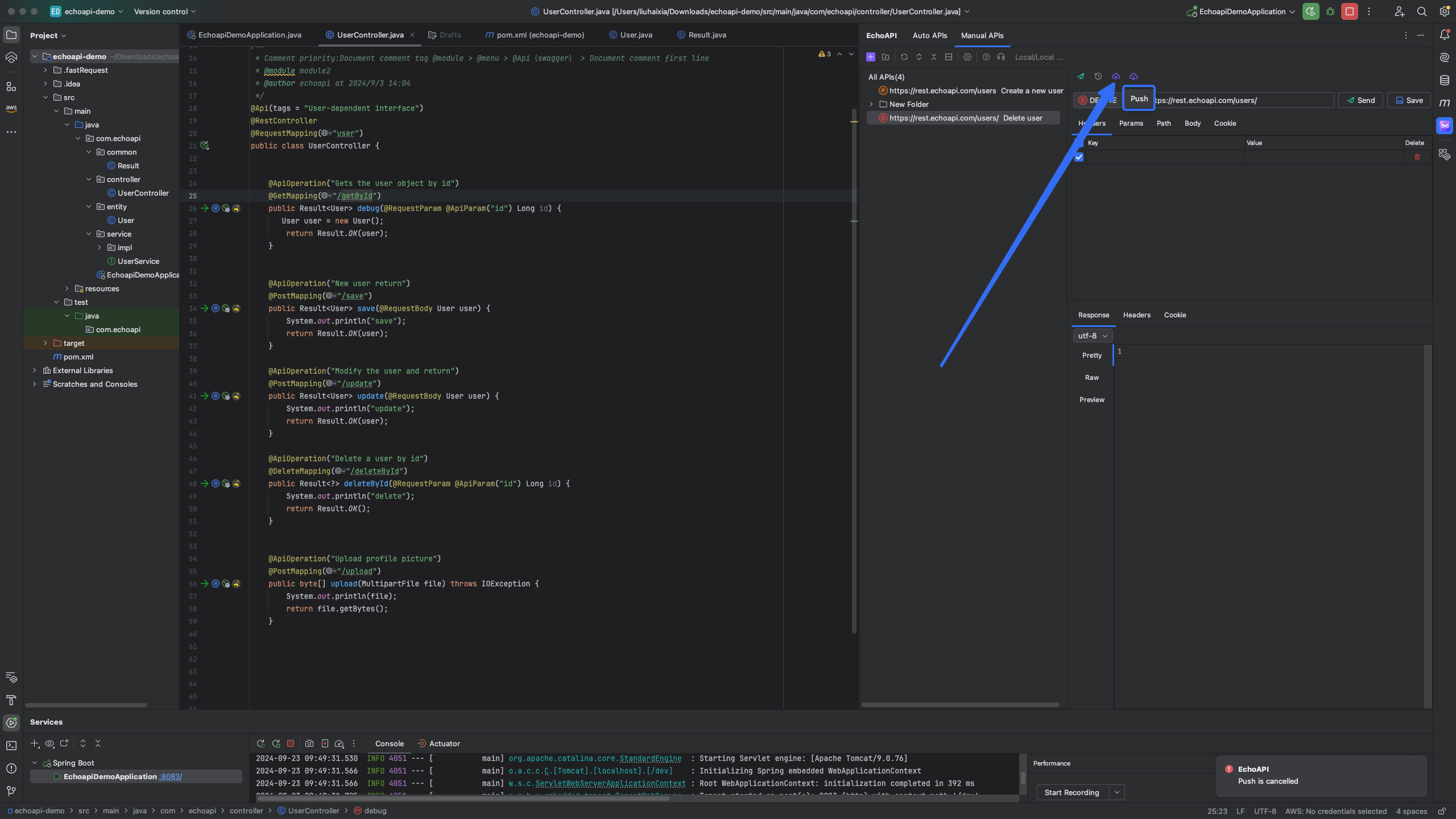Open the Problems tool window icon
1456x819 pixels.
click(11, 768)
